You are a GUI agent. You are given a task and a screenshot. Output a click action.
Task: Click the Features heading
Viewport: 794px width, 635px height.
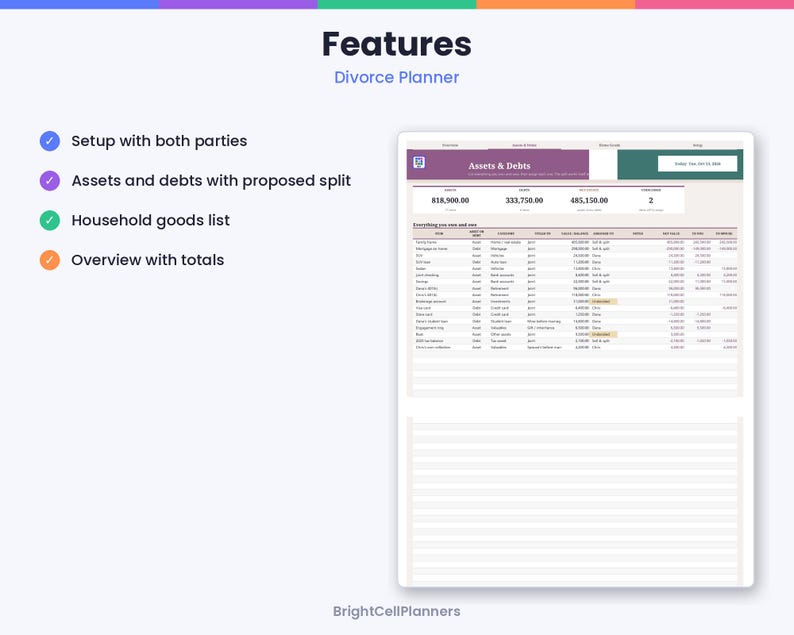pos(396,44)
